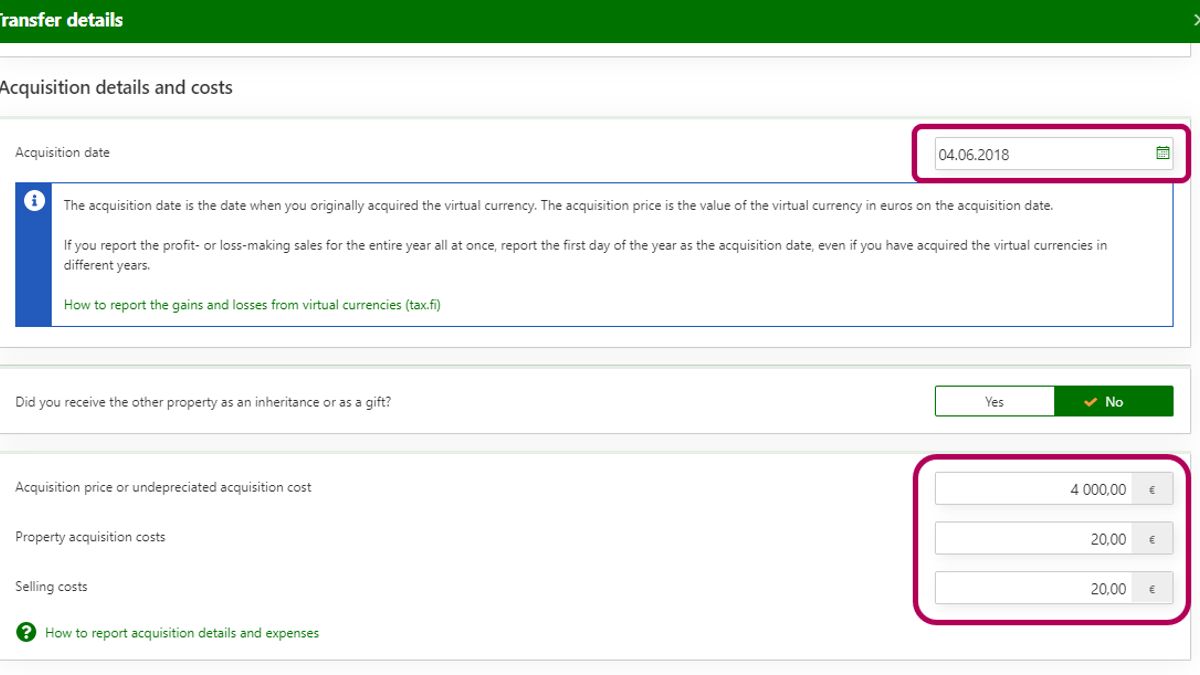Image resolution: width=1200 pixels, height=675 pixels.
Task: Click euro symbol beside Property acquisition costs
Action: (x=1152, y=539)
